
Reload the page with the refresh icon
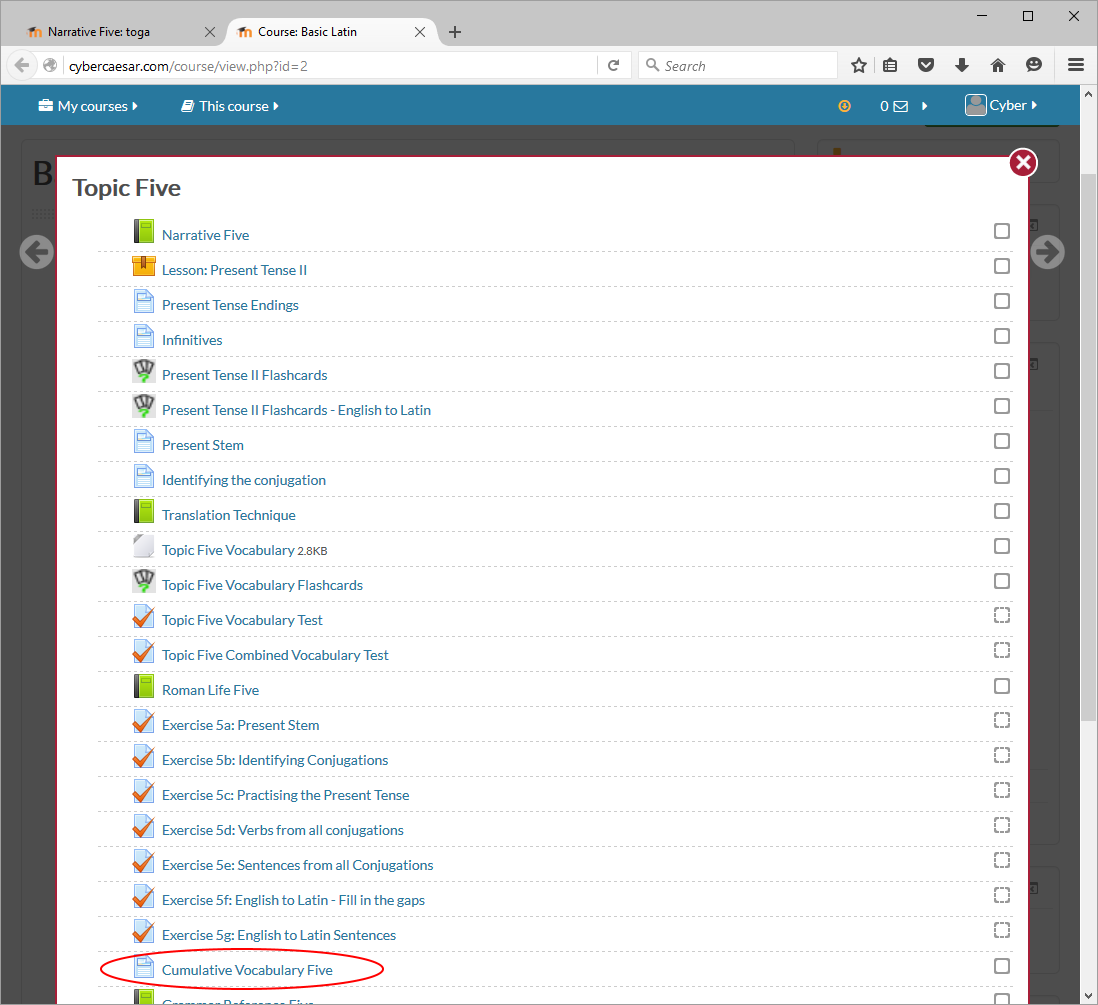(x=613, y=65)
